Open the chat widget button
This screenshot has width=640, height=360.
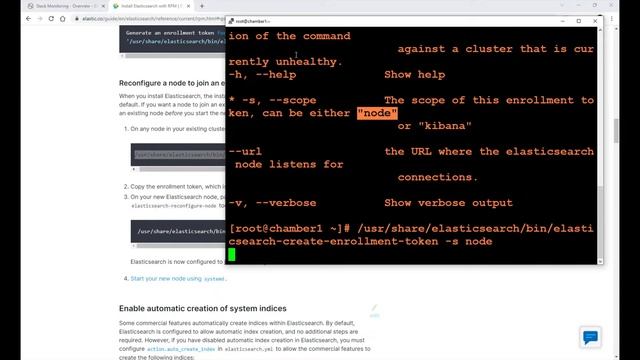[590, 337]
